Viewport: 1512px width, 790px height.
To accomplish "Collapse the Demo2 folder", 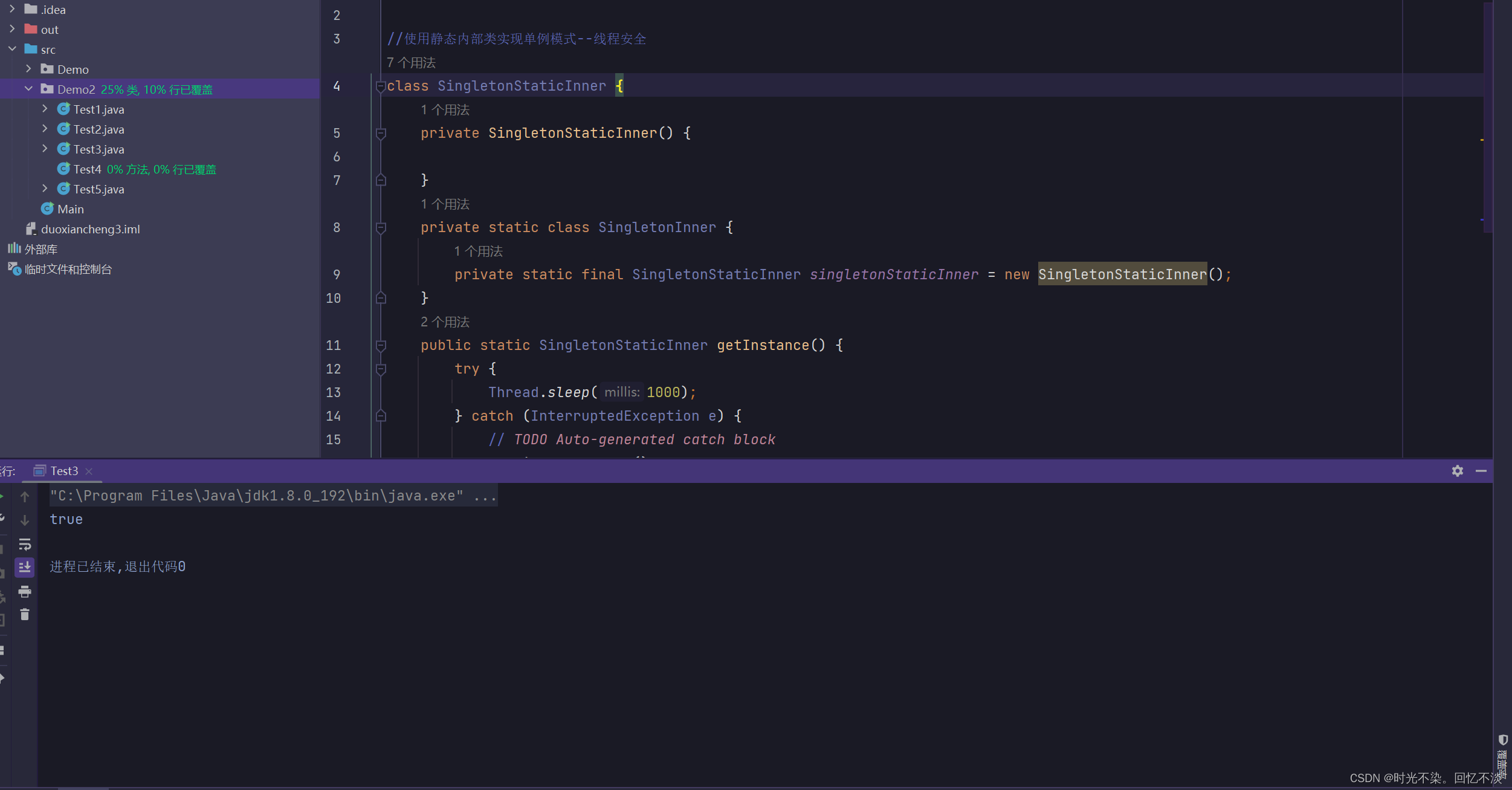I will click(x=28, y=89).
